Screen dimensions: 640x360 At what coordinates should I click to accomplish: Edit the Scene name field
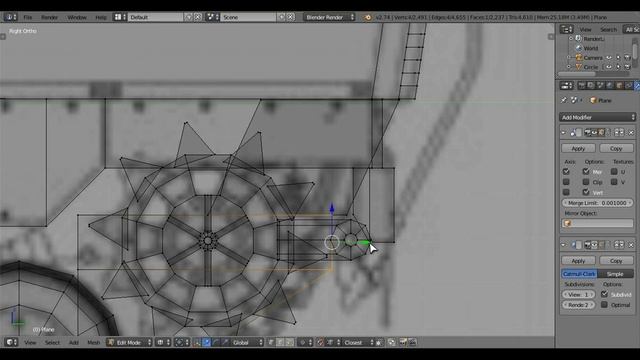coord(248,17)
